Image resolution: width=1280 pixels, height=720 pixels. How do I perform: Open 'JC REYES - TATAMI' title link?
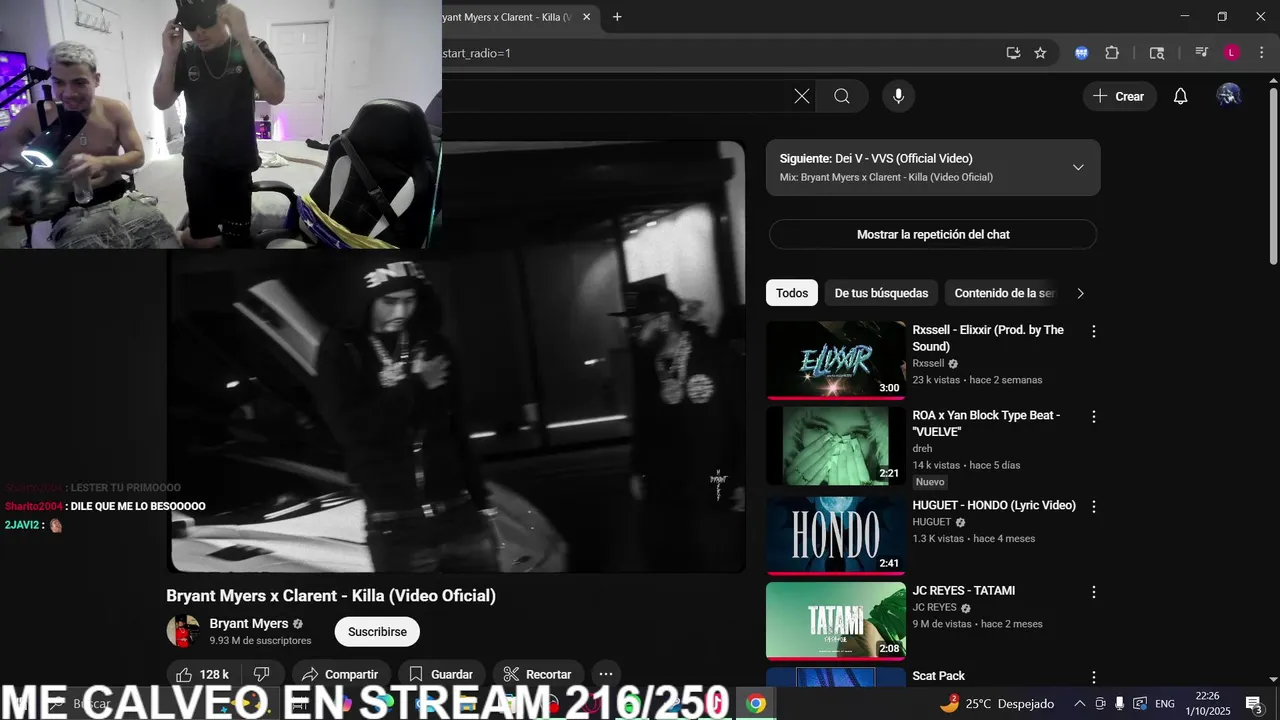964,591
